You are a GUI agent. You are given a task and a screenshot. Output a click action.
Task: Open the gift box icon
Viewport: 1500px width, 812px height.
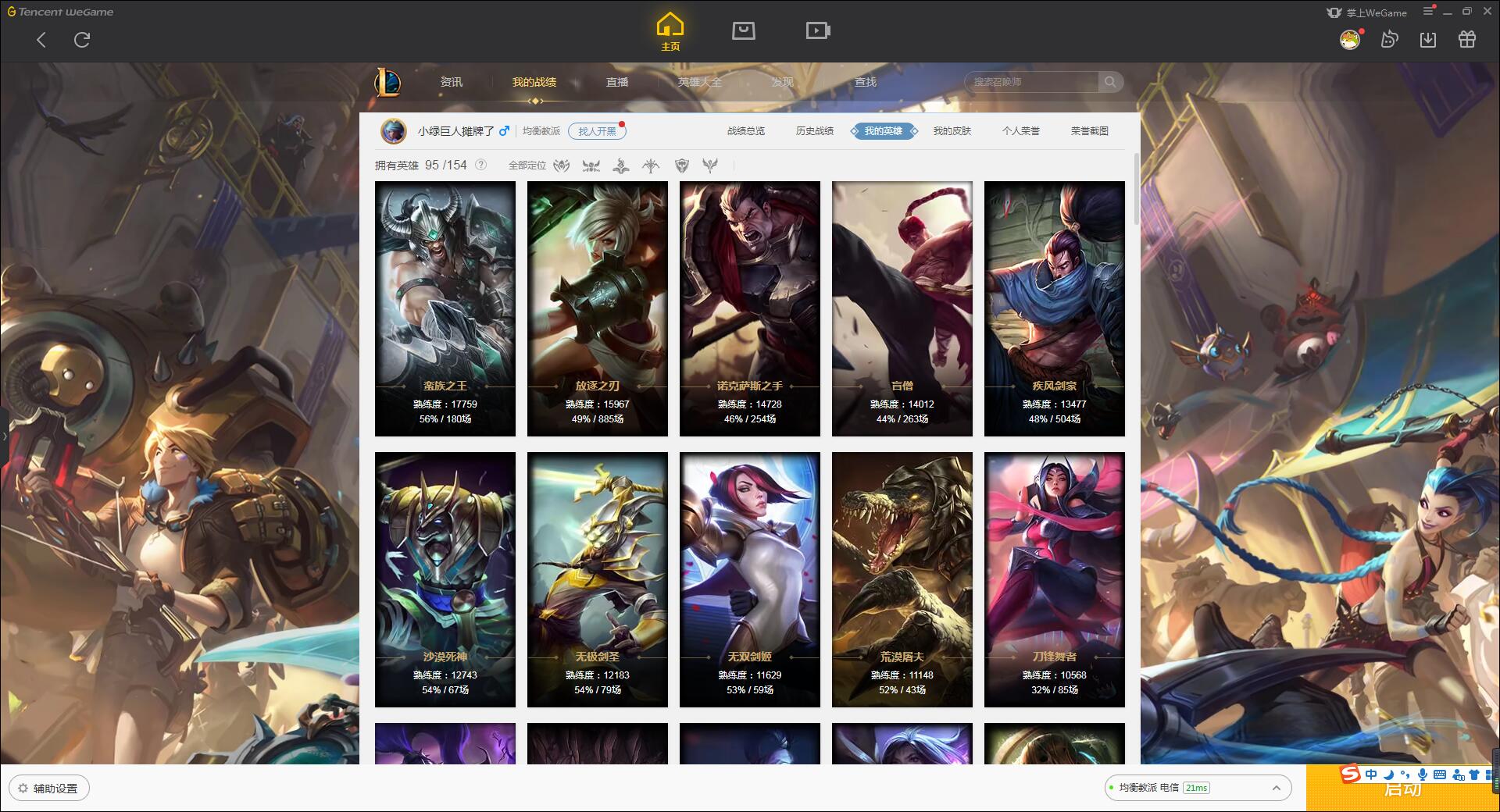coord(1467,39)
